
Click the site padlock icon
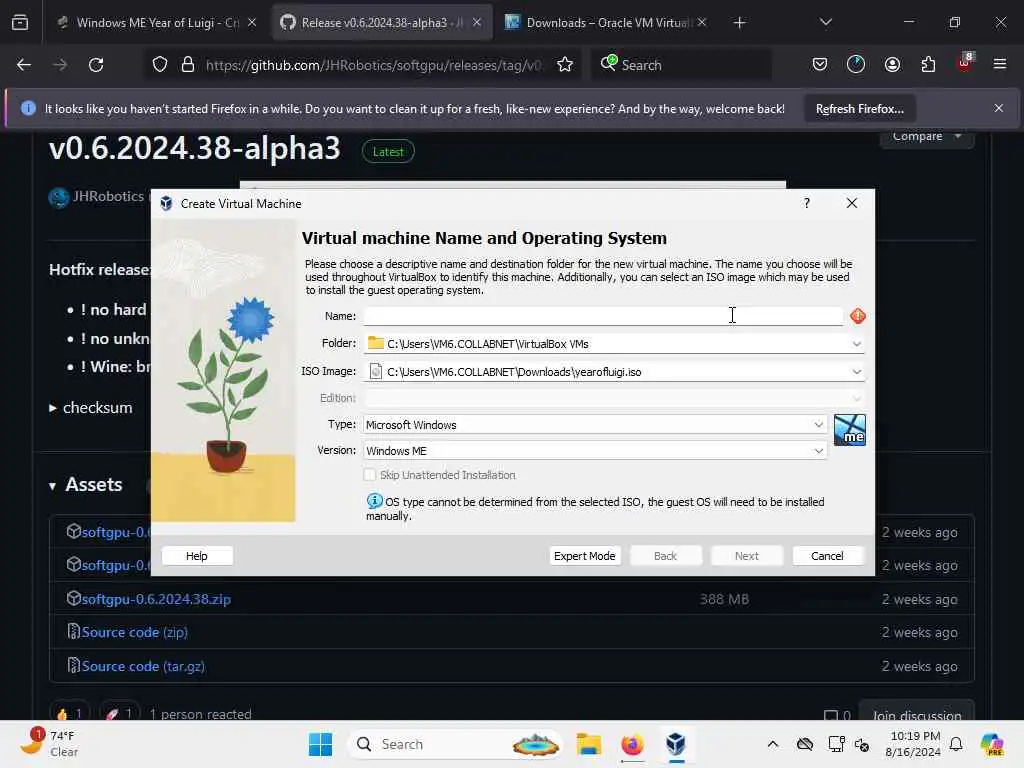tap(188, 65)
